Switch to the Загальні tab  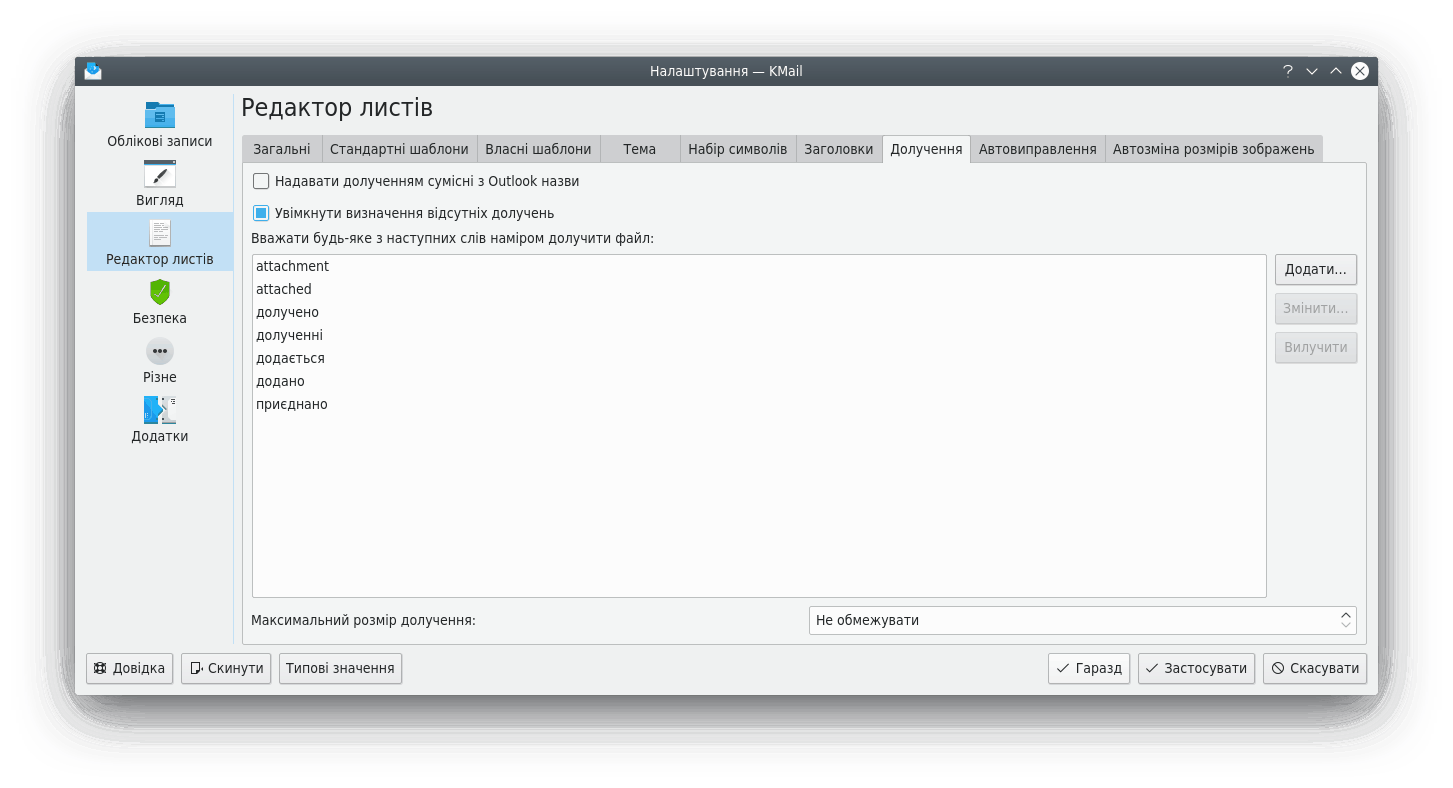point(281,149)
